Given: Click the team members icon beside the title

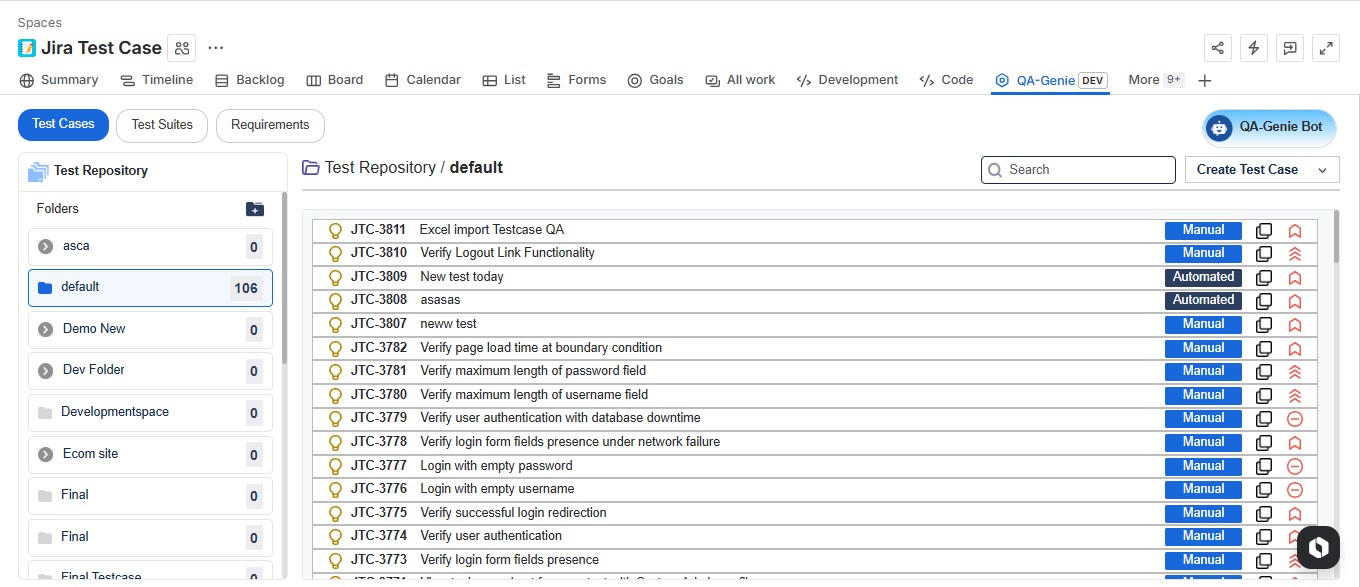Looking at the screenshot, I should point(181,48).
